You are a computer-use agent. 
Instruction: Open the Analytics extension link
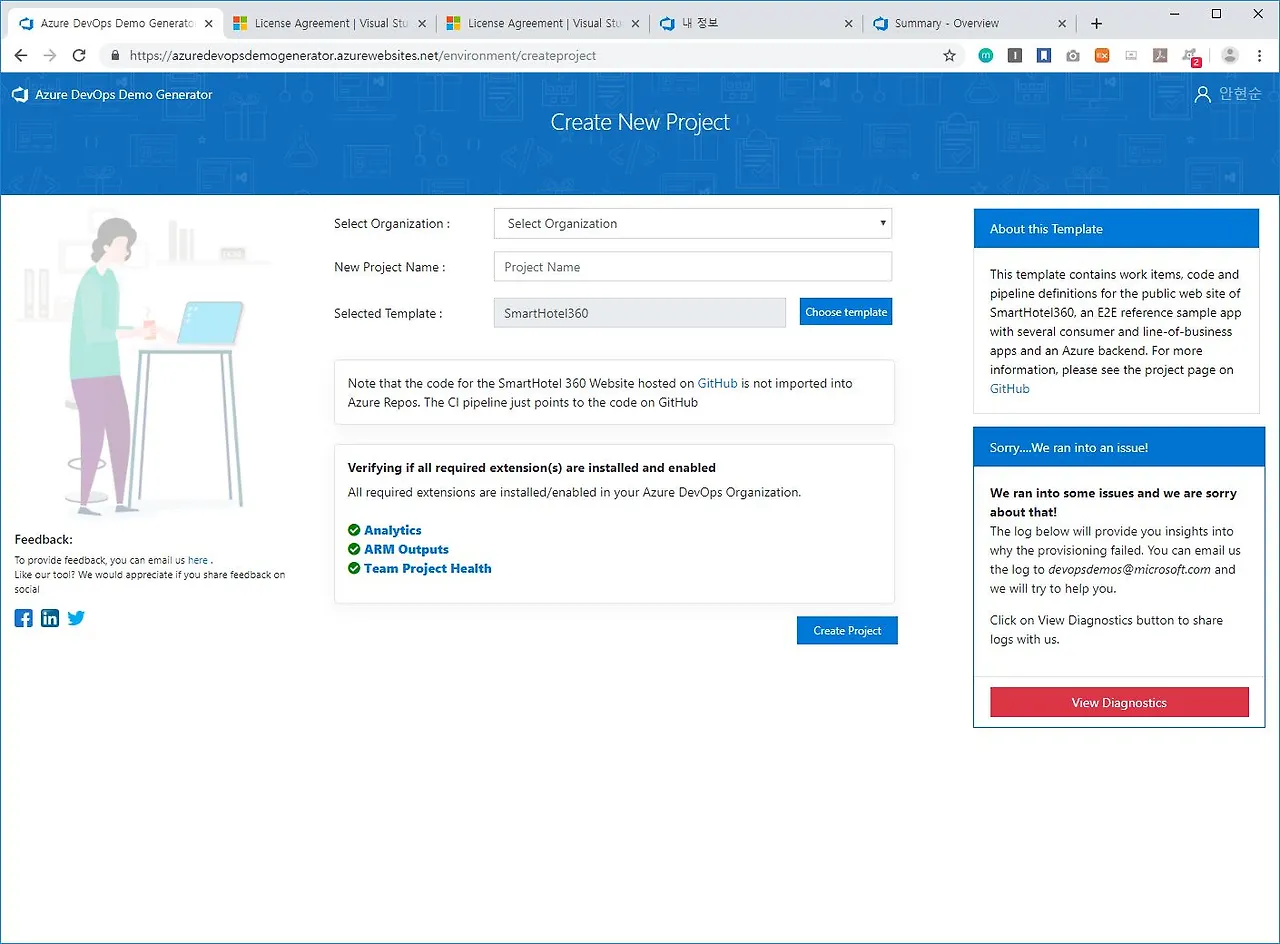[x=393, y=530]
